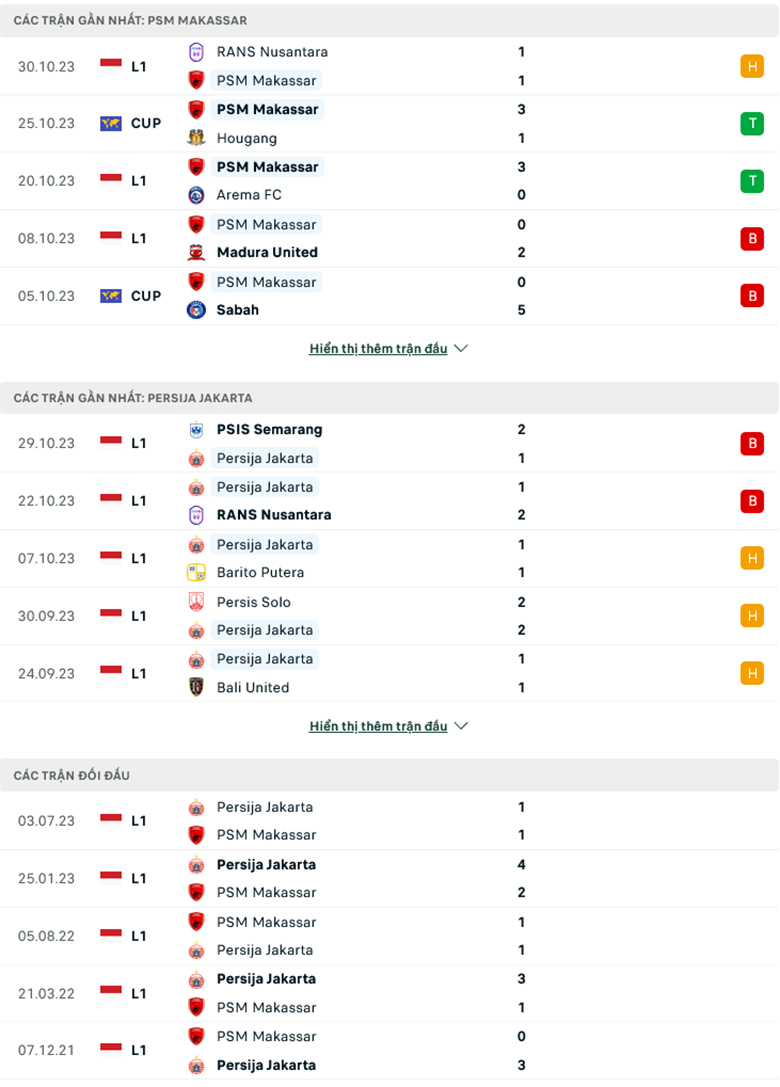
Task: Click the yellow H result badge for RANS match
Action: pos(751,66)
